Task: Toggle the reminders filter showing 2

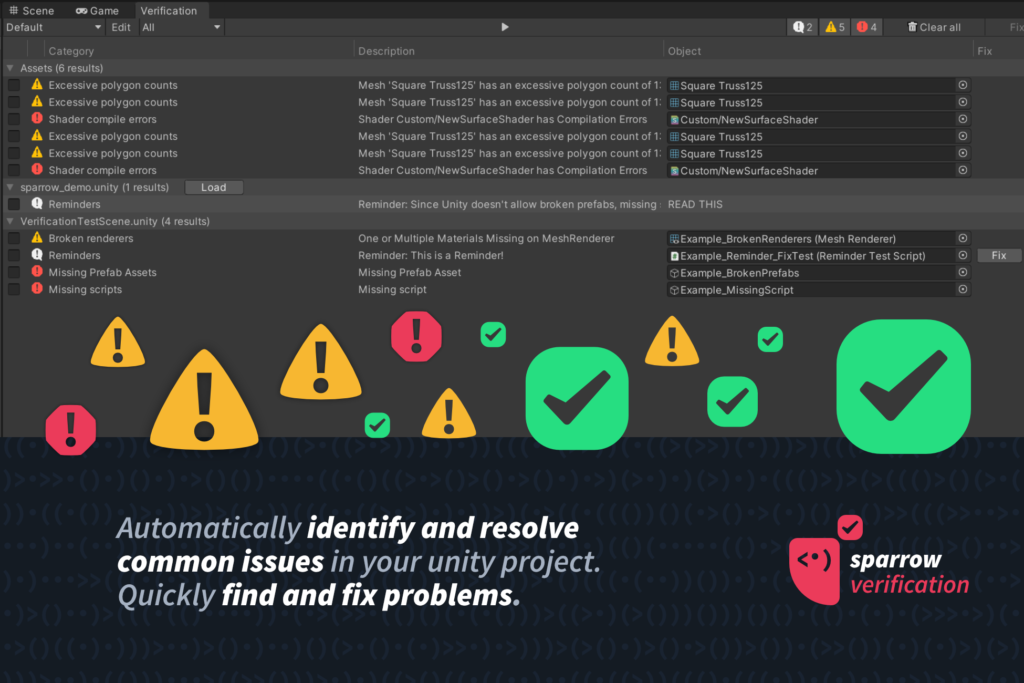Action: 803,27
